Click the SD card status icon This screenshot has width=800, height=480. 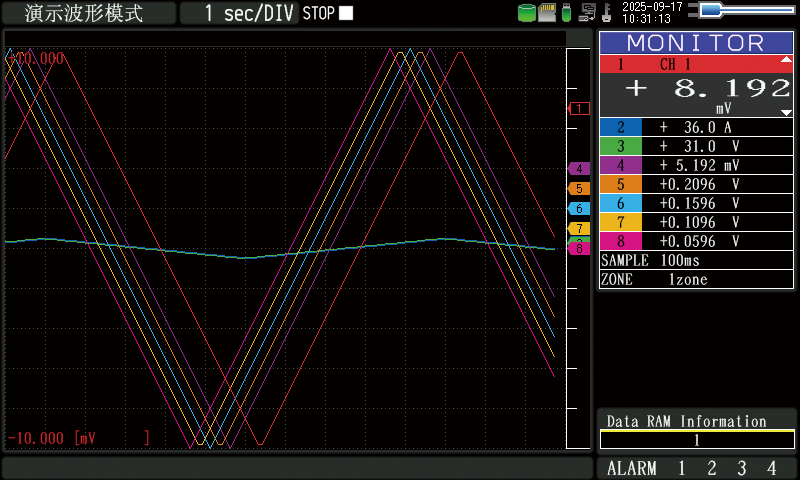[x=546, y=13]
